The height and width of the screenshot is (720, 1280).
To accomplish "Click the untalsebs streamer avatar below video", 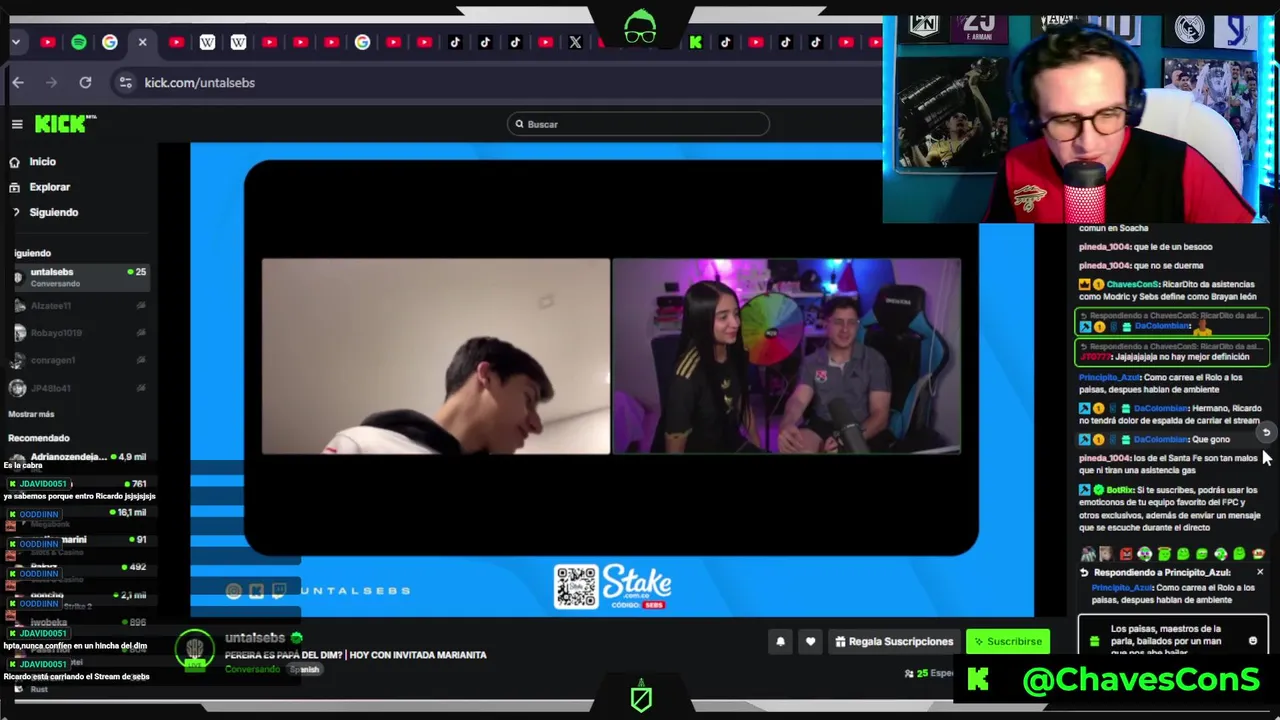I will [195, 649].
